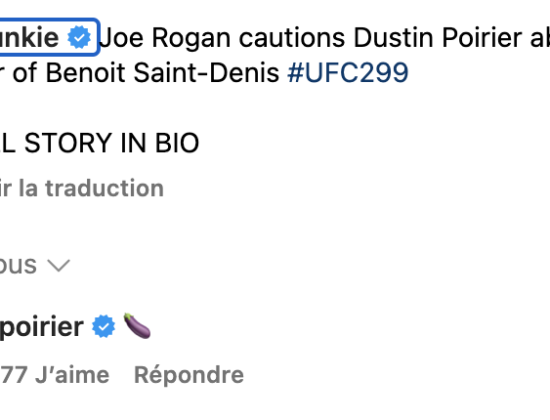
Task: Click the blue verified badge next to poirier
Action: pos(103,326)
